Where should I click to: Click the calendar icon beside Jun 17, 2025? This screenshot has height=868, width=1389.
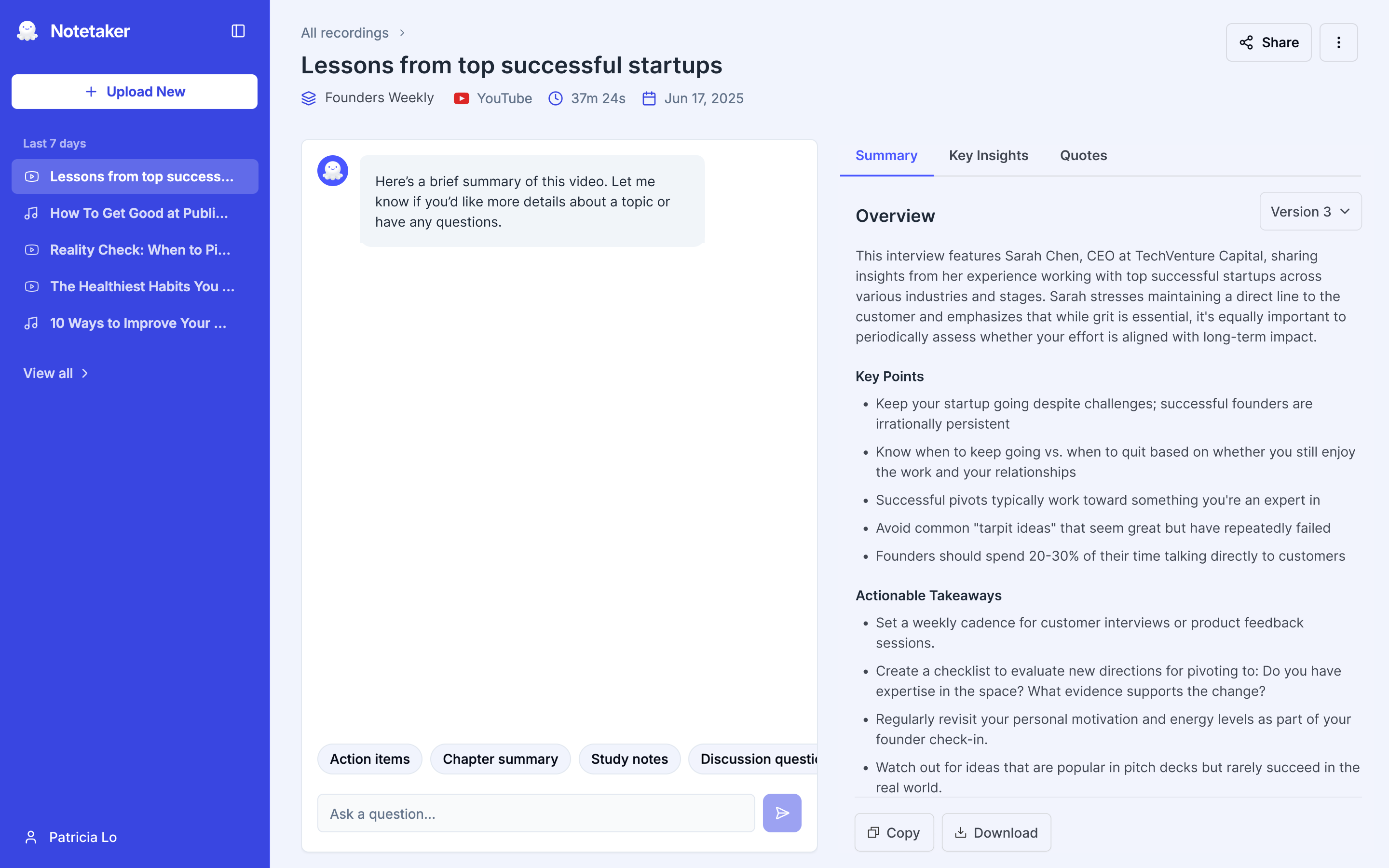coord(649,98)
